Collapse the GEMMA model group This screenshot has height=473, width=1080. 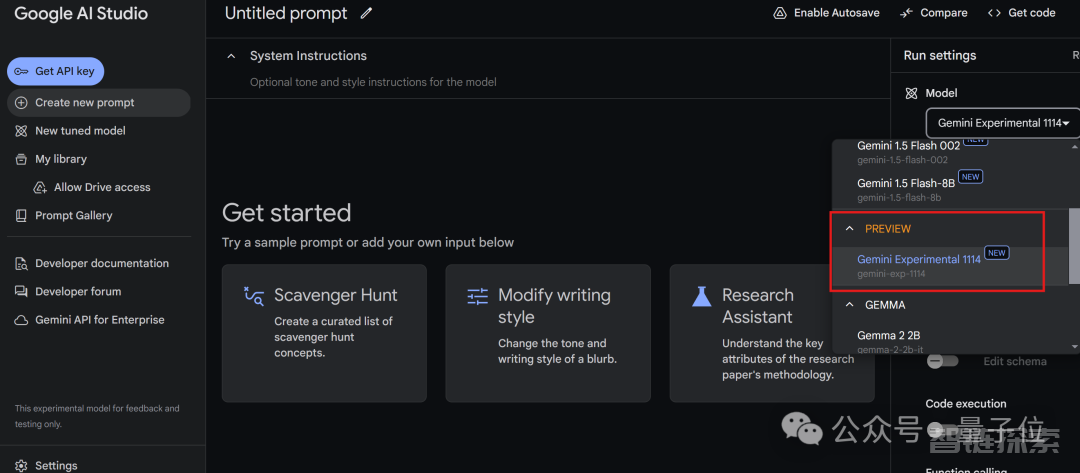849,304
